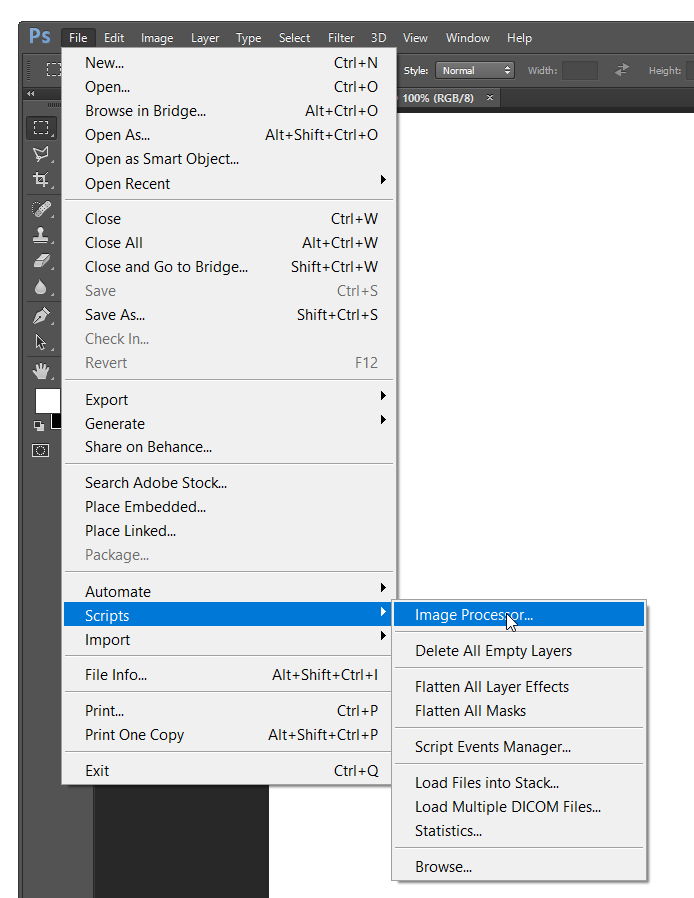The height and width of the screenshot is (898, 694).
Task: Select the Clone Stamp tool
Action: pyautogui.click(x=41, y=235)
